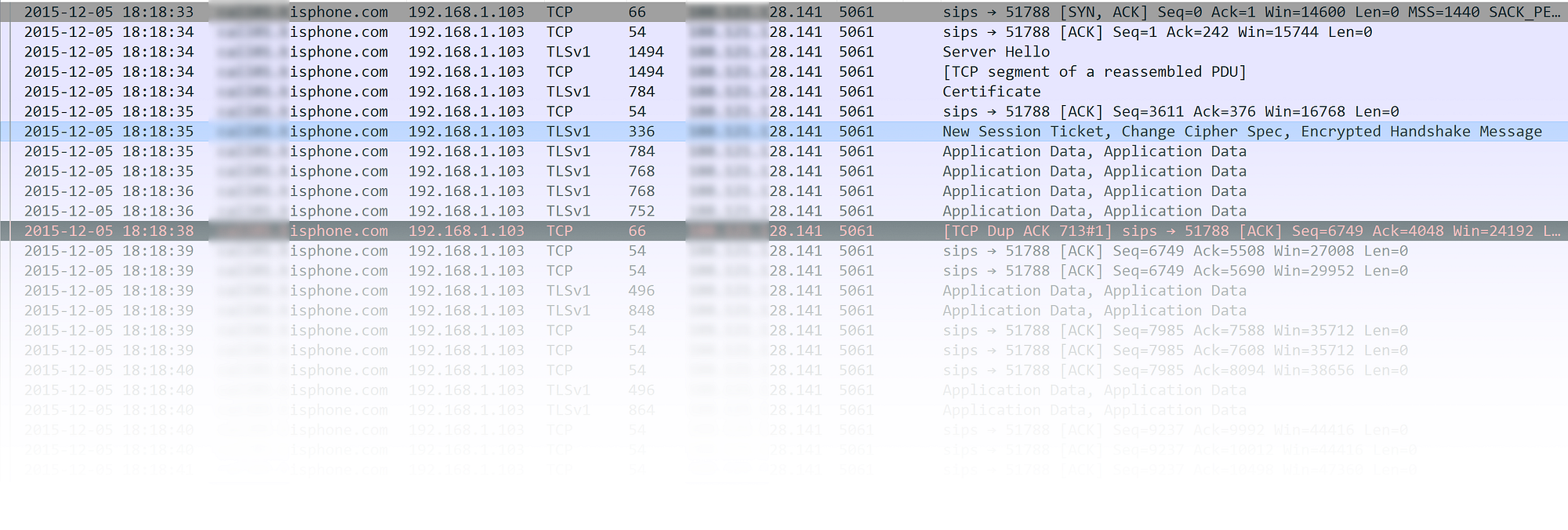
Task: Click timestamp 2015-12-05 18:18:33
Action: 109,12
